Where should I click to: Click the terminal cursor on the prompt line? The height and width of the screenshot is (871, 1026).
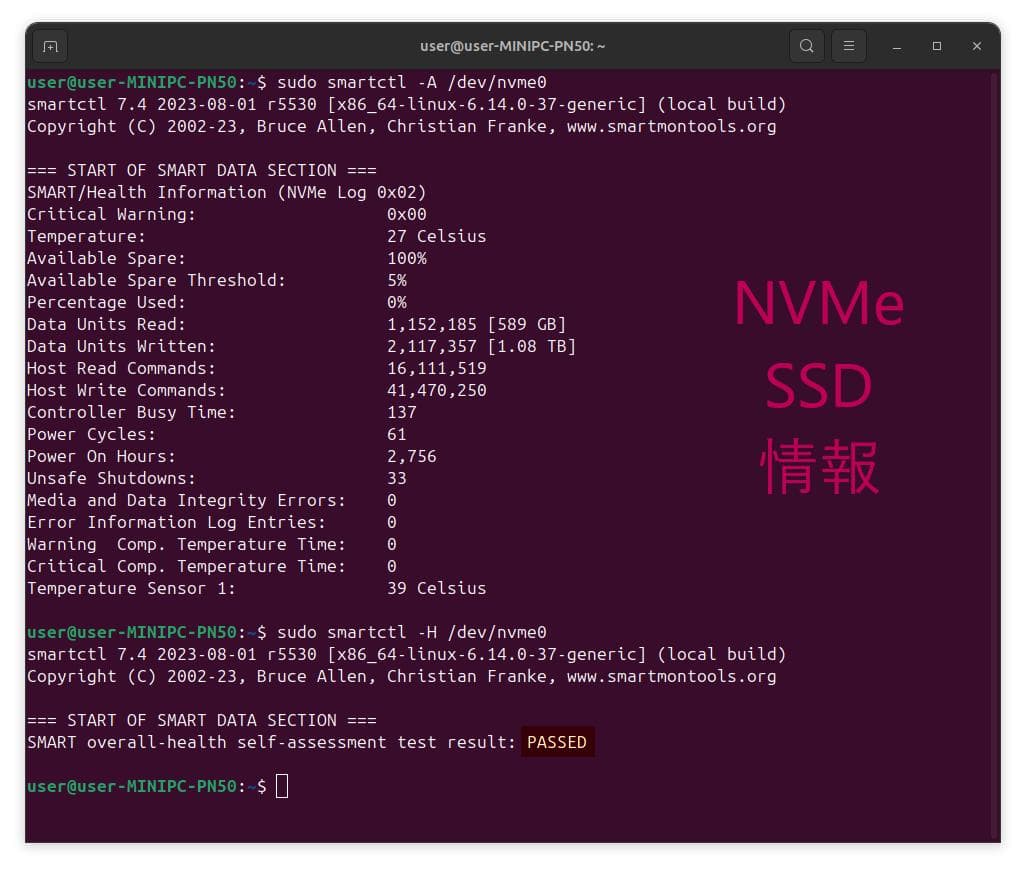[281, 787]
